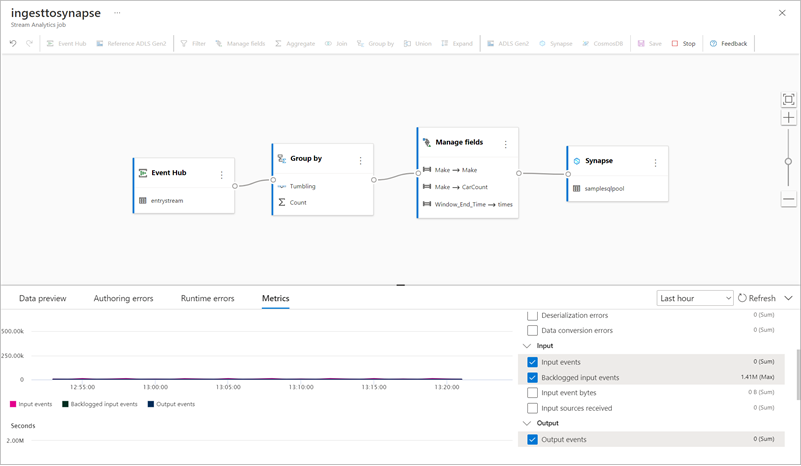Switch to Metrics tab
The height and width of the screenshot is (466, 801).
pyautogui.click(x=275, y=298)
